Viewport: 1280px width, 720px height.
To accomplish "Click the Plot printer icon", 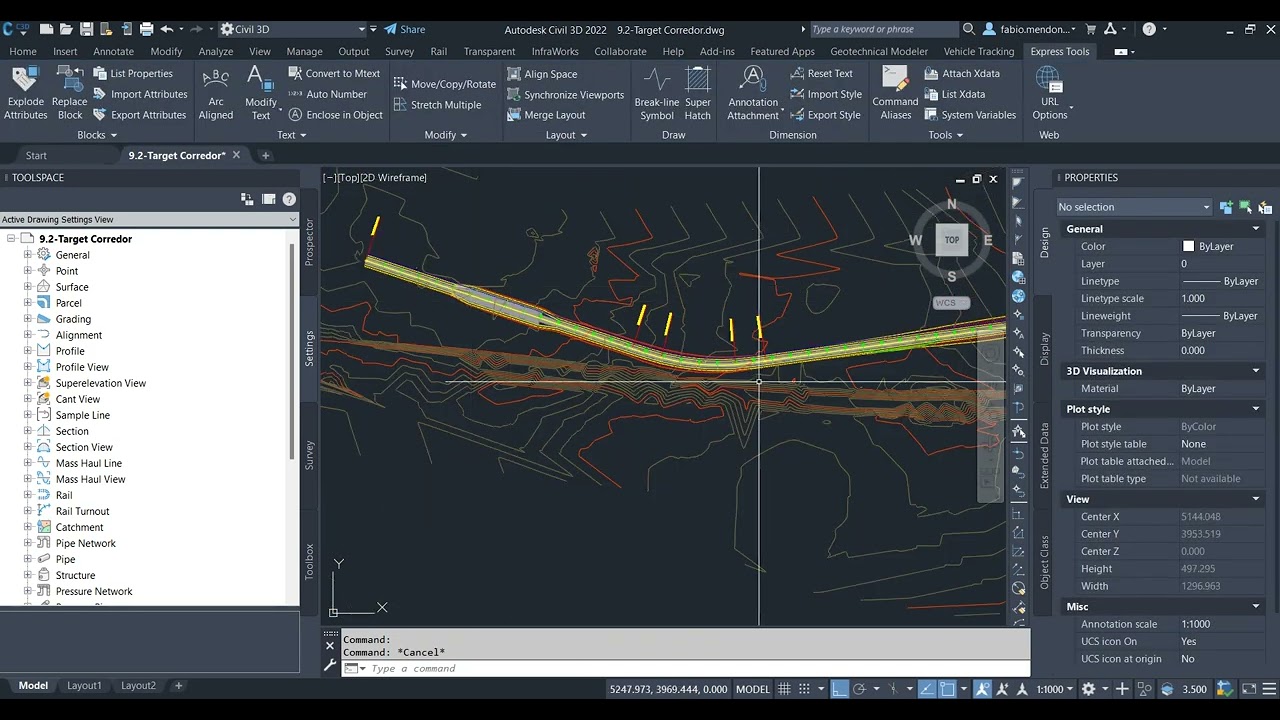I will [147, 29].
